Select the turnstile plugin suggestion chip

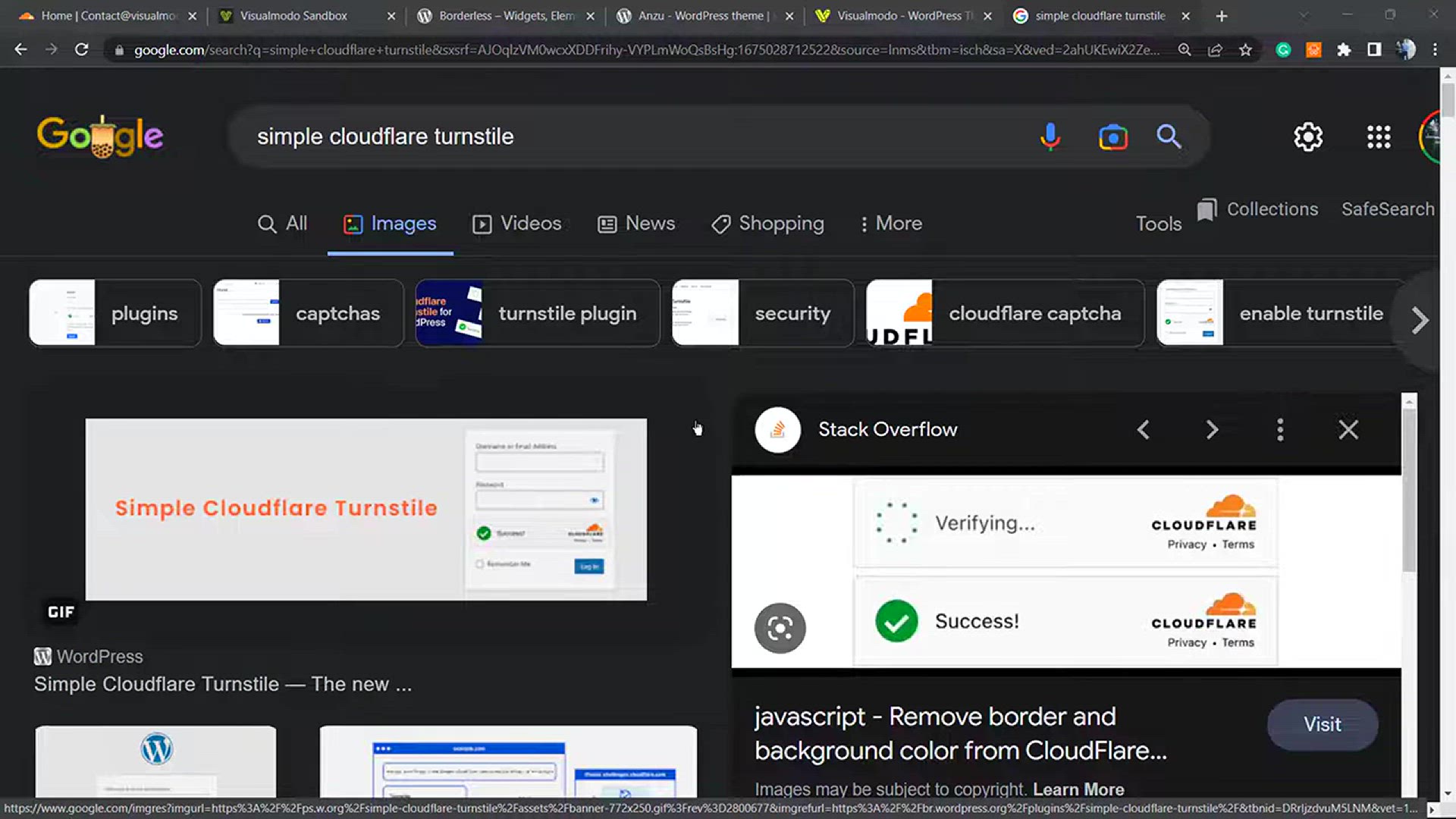[538, 313]
